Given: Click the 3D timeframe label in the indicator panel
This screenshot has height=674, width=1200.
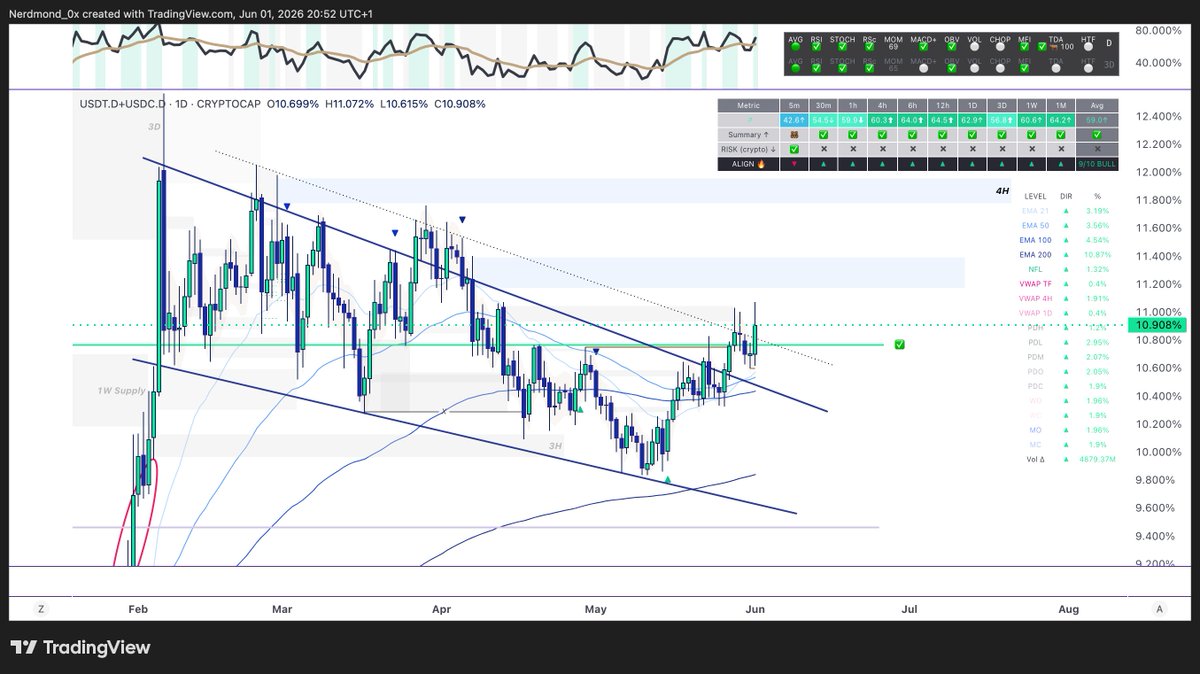Looking at the screenshot, I should pos(1109,65).
